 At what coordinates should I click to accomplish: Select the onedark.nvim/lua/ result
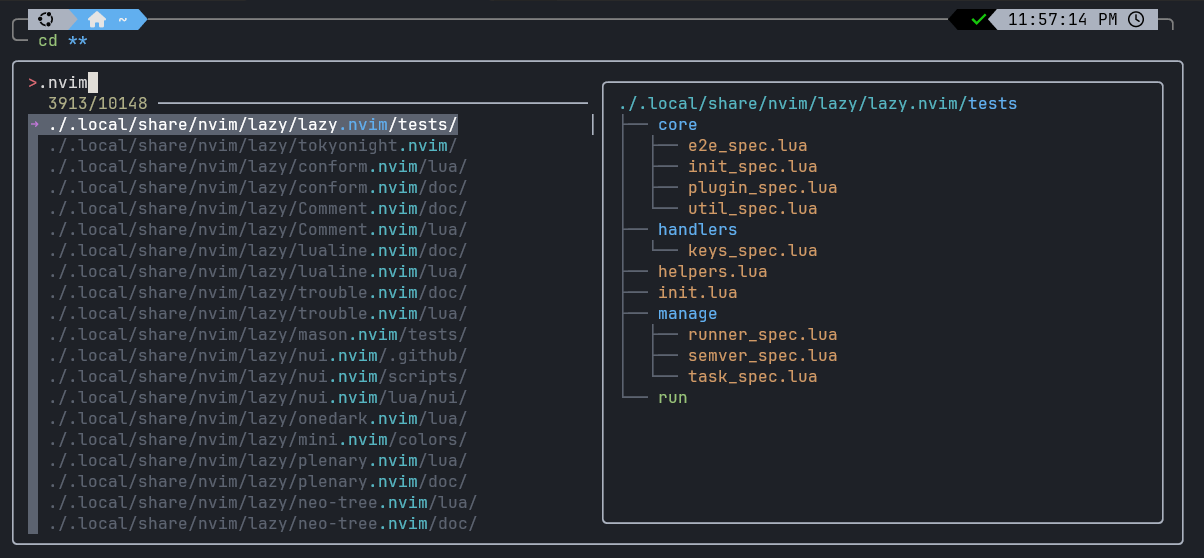[x=257, y=419]
